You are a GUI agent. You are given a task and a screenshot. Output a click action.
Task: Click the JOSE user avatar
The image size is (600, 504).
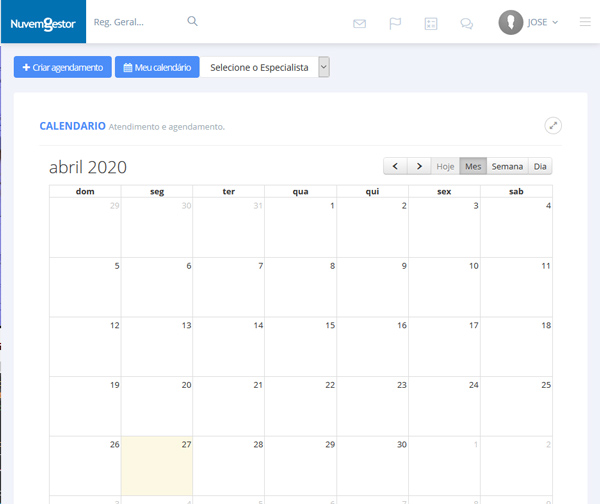pyautogui.click(x=510, y=22)
